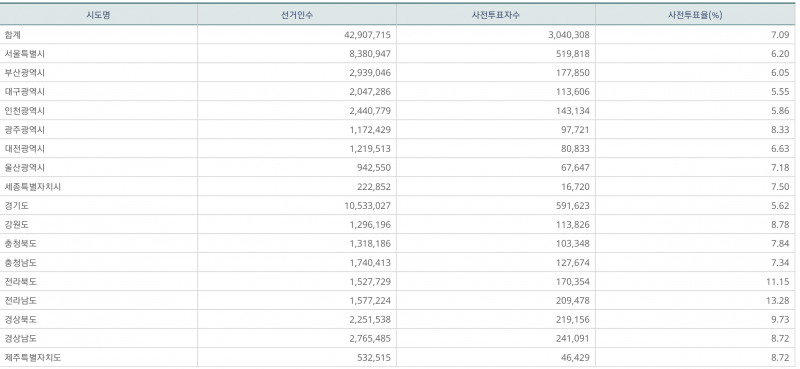Viewport: 800px width, 369px height.
Task: Click Gyeongnam early voters 241,091
Action: (573, 338)
